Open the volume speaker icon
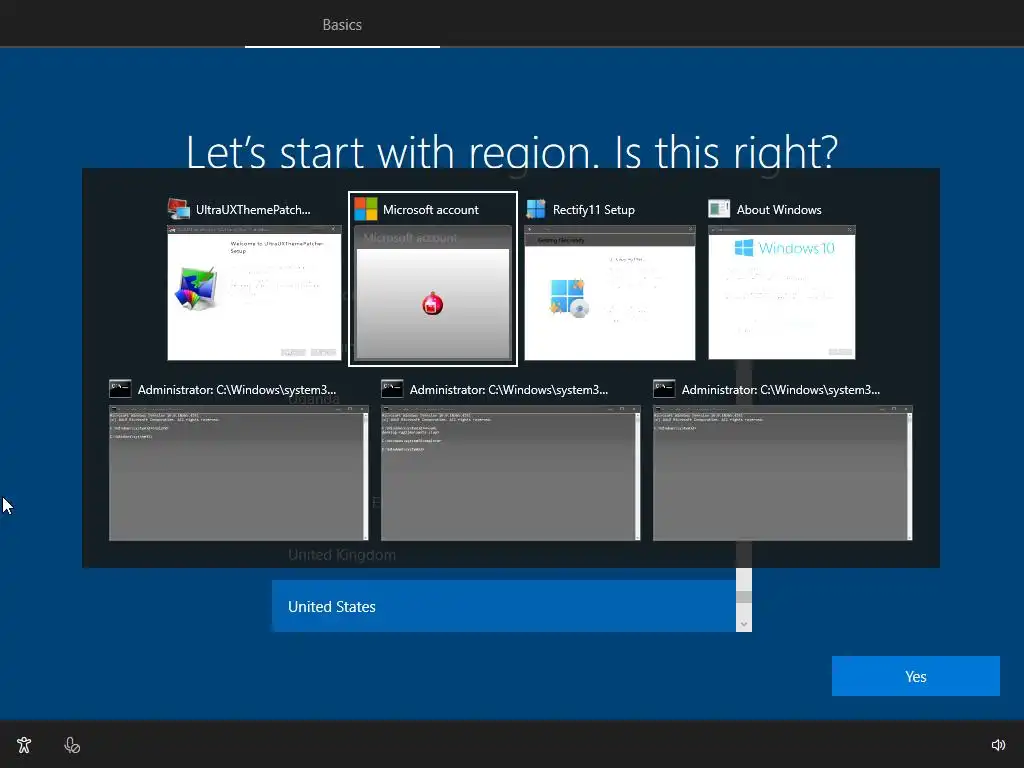The height and width of the screenshot is (768, 1024). pyautogui.click(x=999, y=745)
